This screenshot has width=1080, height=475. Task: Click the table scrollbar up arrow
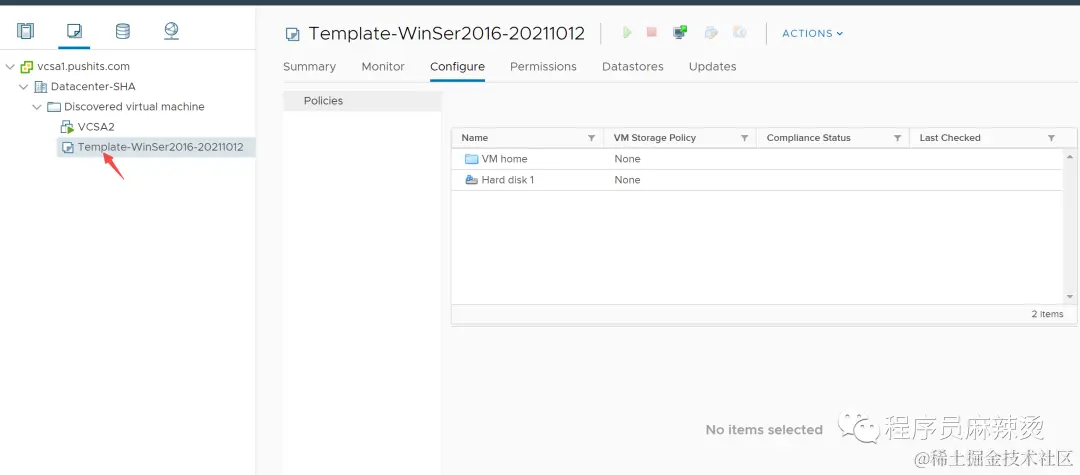[x=1070, y=157]
